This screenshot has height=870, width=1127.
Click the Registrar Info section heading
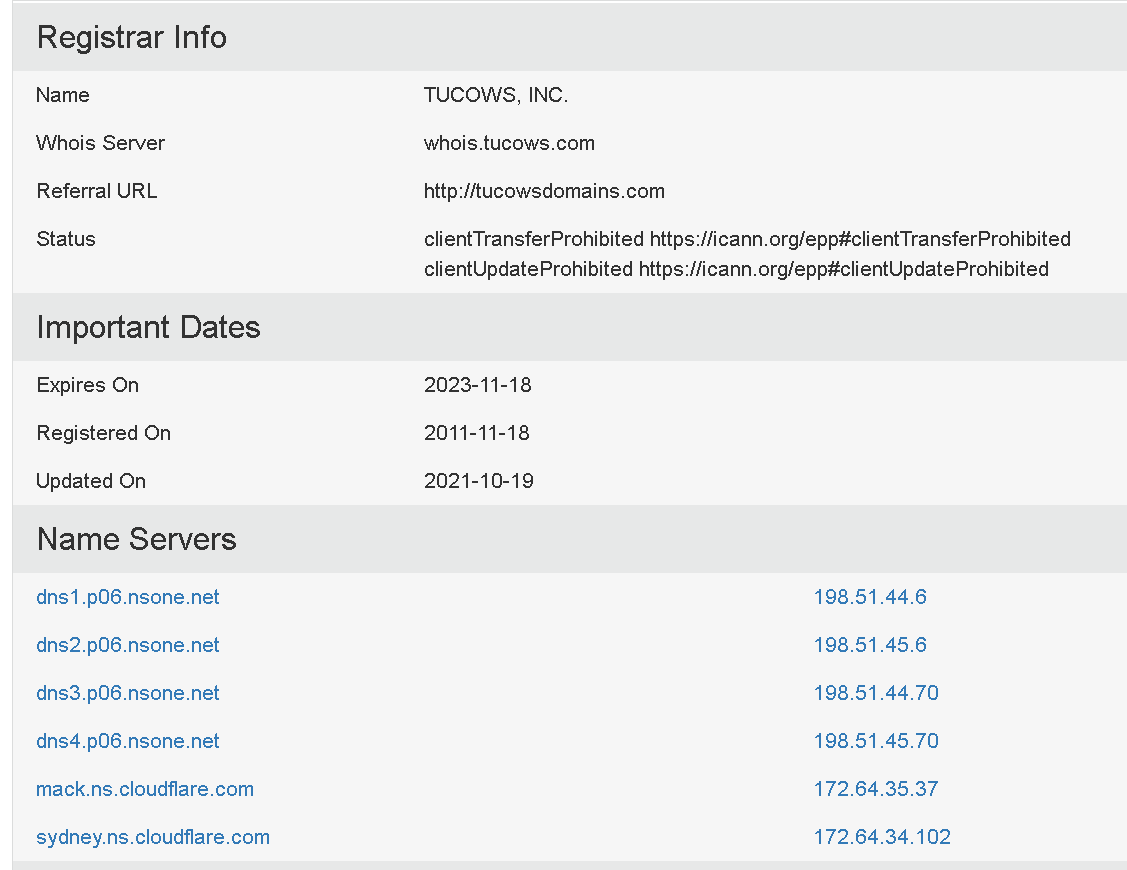click(x=132, y=37)
